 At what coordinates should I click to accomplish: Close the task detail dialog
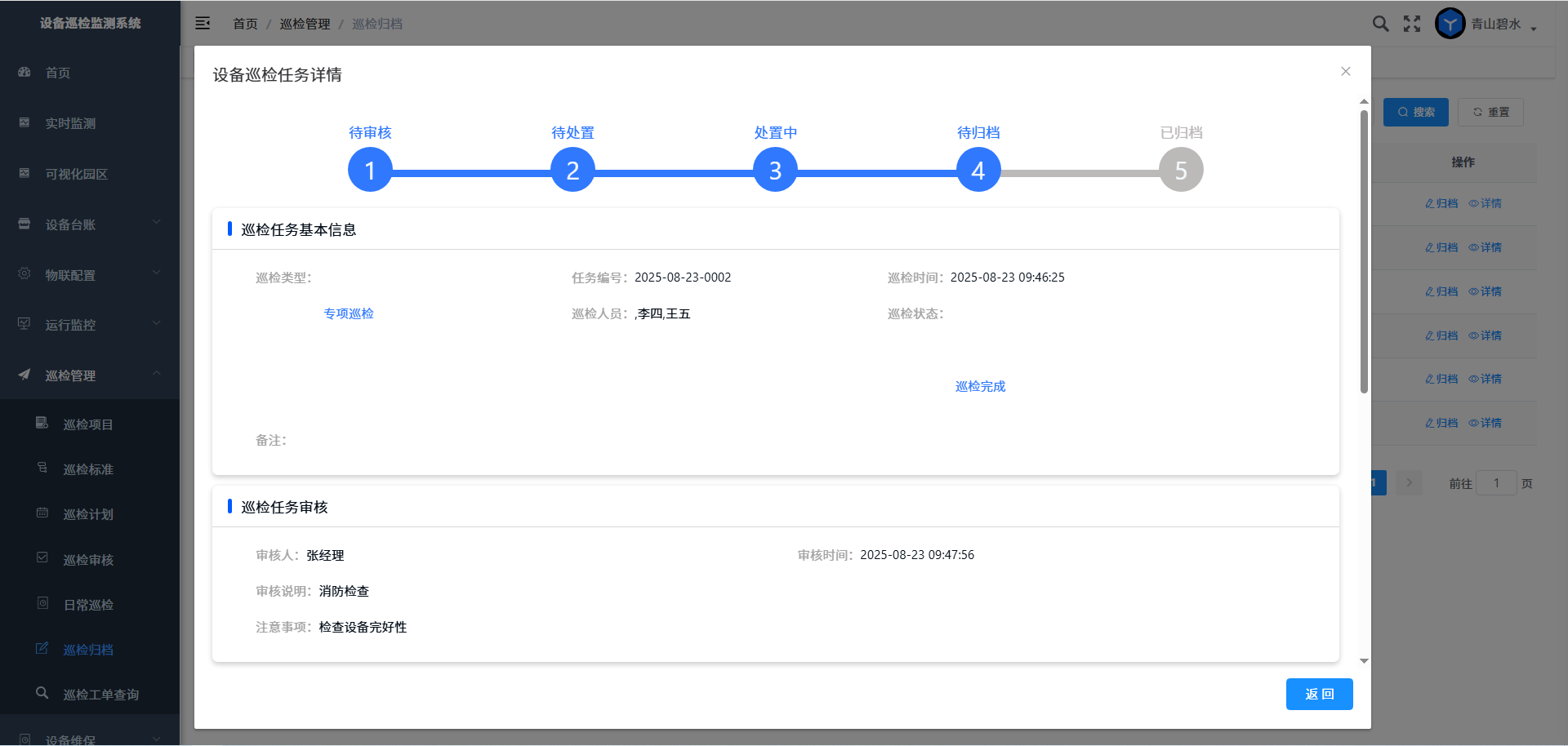point(1345,72)
